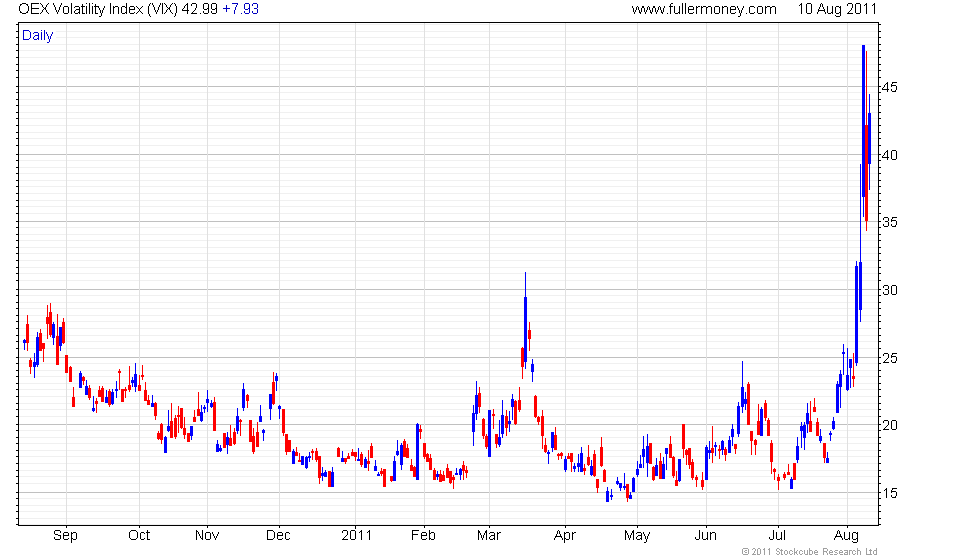Click the '+7.93' change value

240,9
